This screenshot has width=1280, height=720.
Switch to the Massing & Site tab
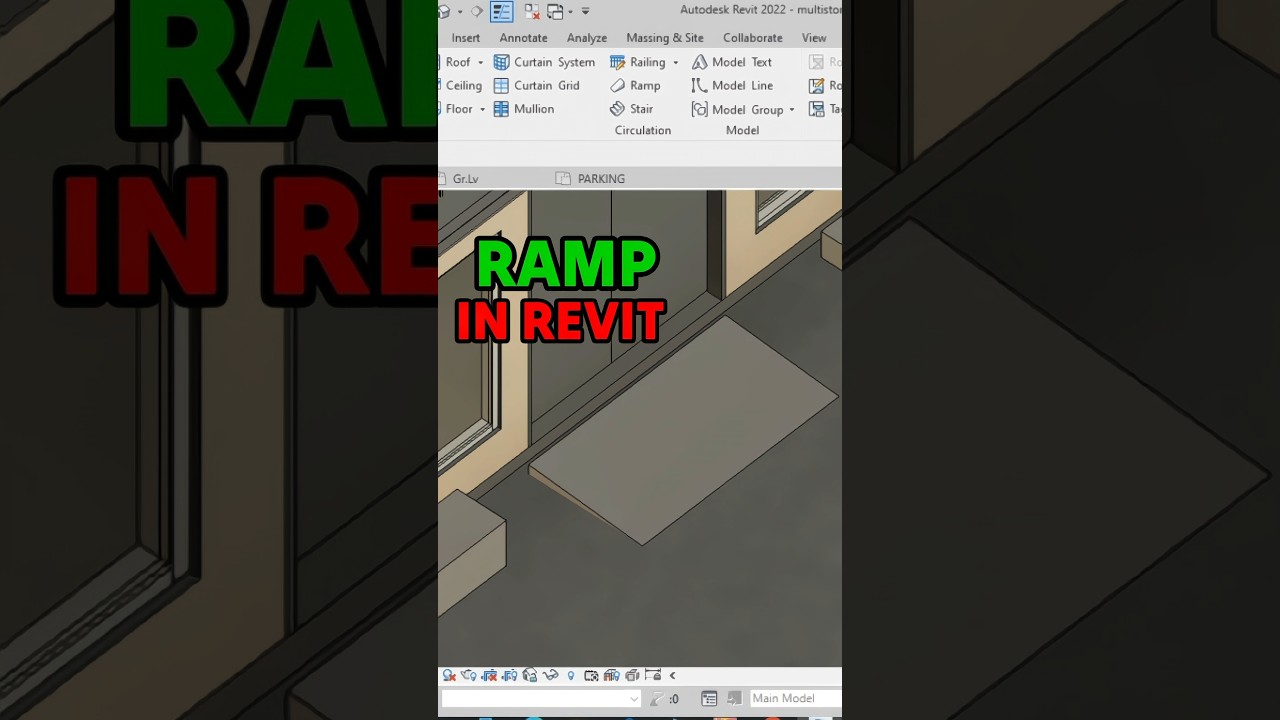[665, 38]
